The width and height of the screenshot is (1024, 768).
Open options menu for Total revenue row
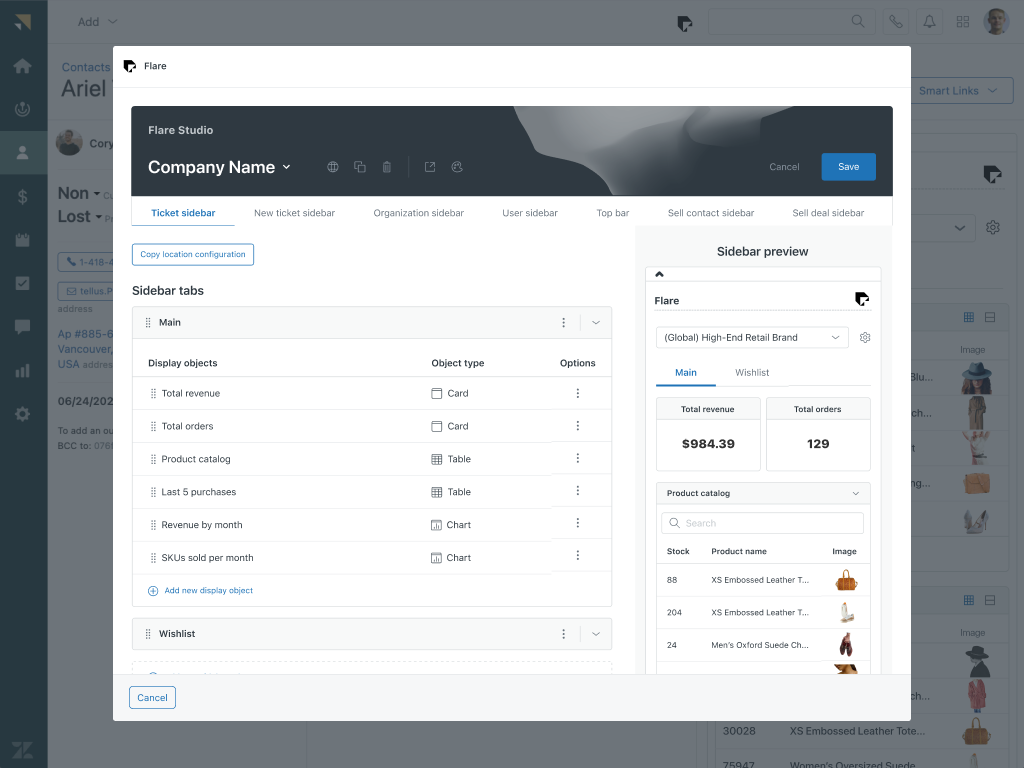coord(578,393)
